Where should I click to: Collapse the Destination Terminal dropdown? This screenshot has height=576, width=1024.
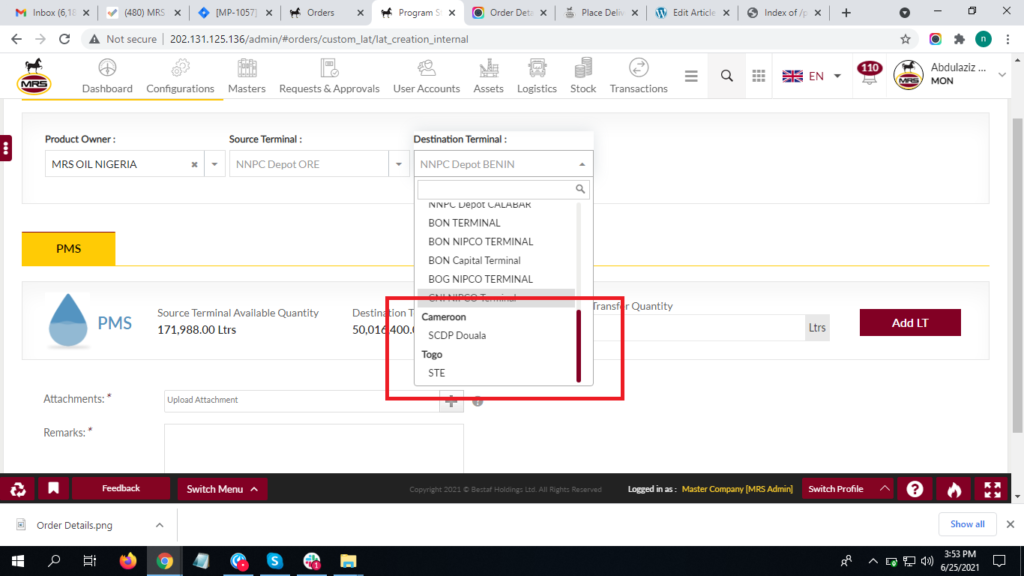pos(582,164)
